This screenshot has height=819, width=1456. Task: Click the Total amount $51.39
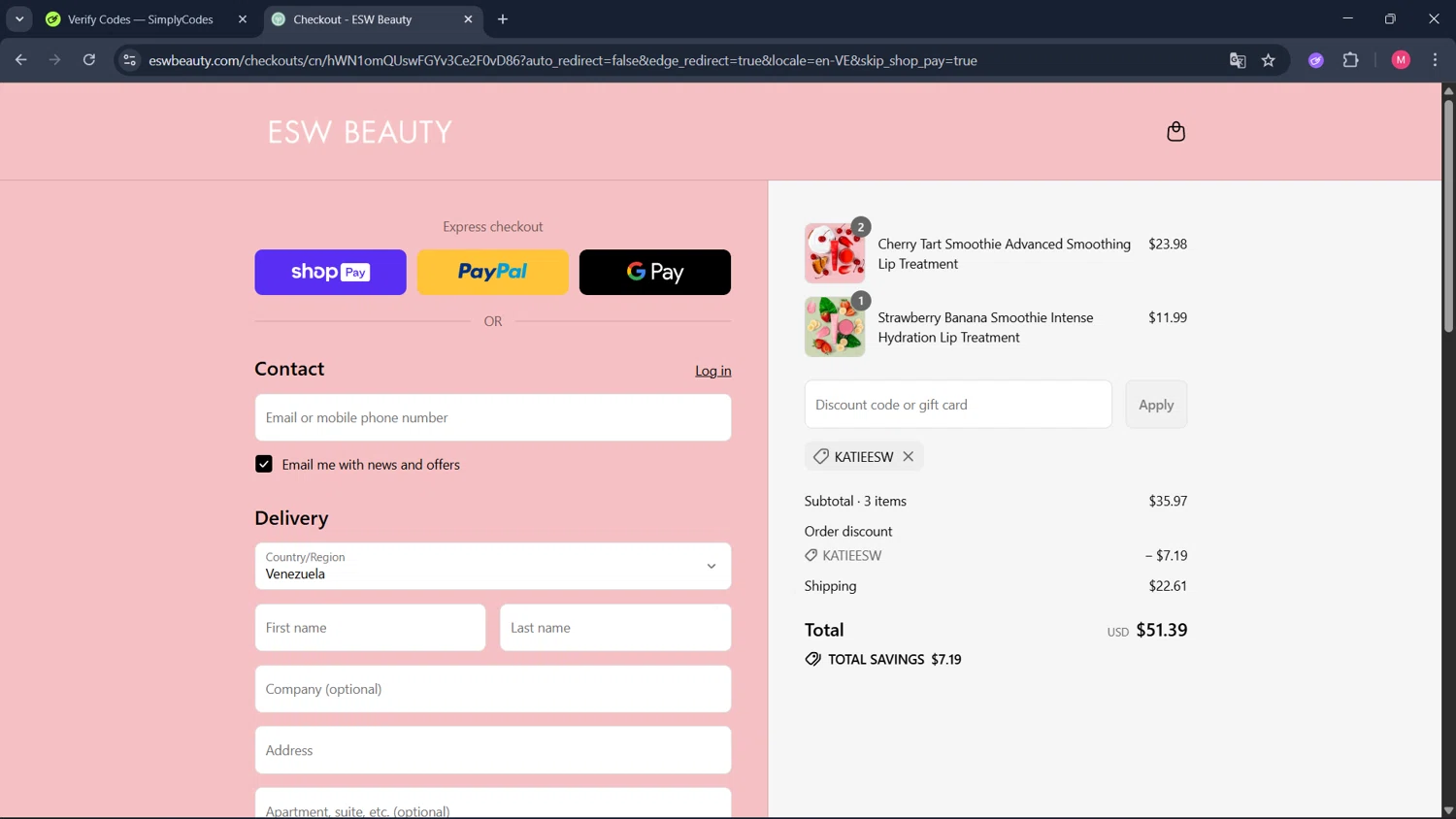point(1162,630)
